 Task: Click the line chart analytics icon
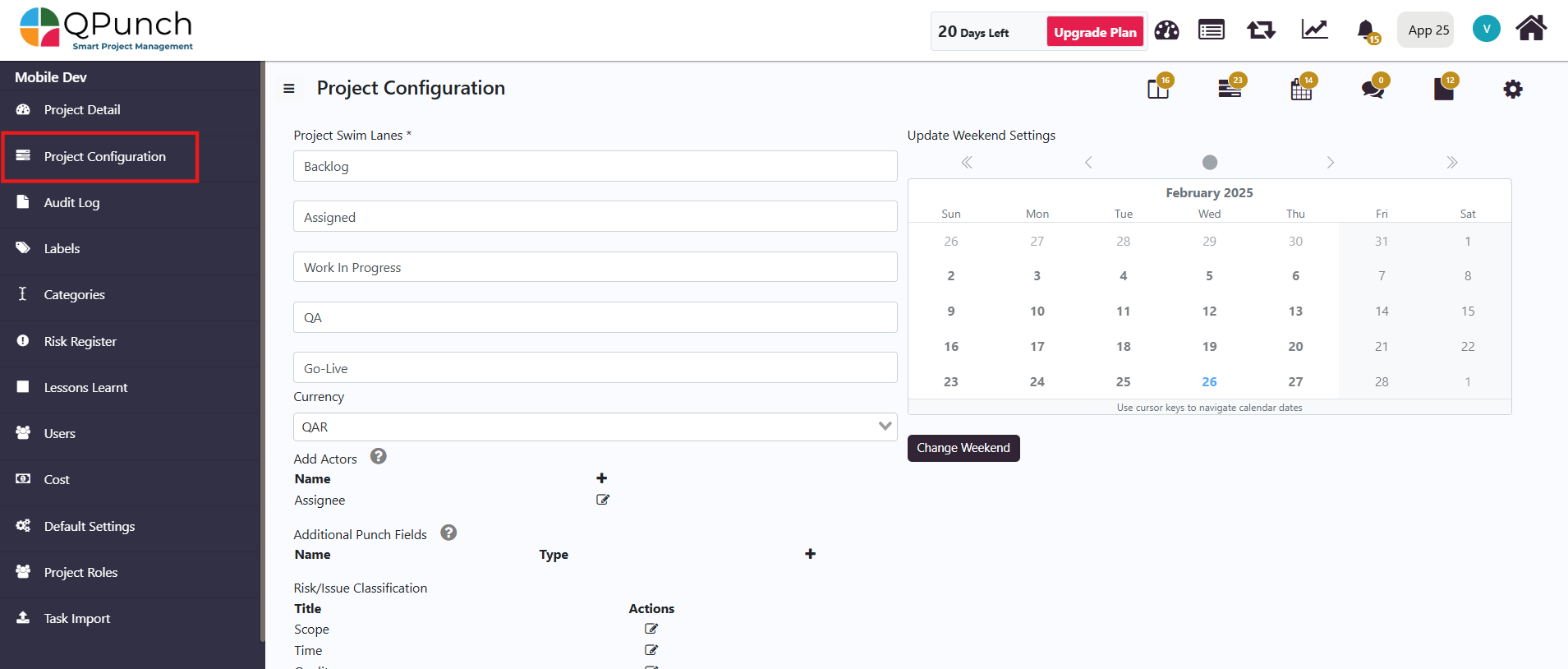point(1314,30)
